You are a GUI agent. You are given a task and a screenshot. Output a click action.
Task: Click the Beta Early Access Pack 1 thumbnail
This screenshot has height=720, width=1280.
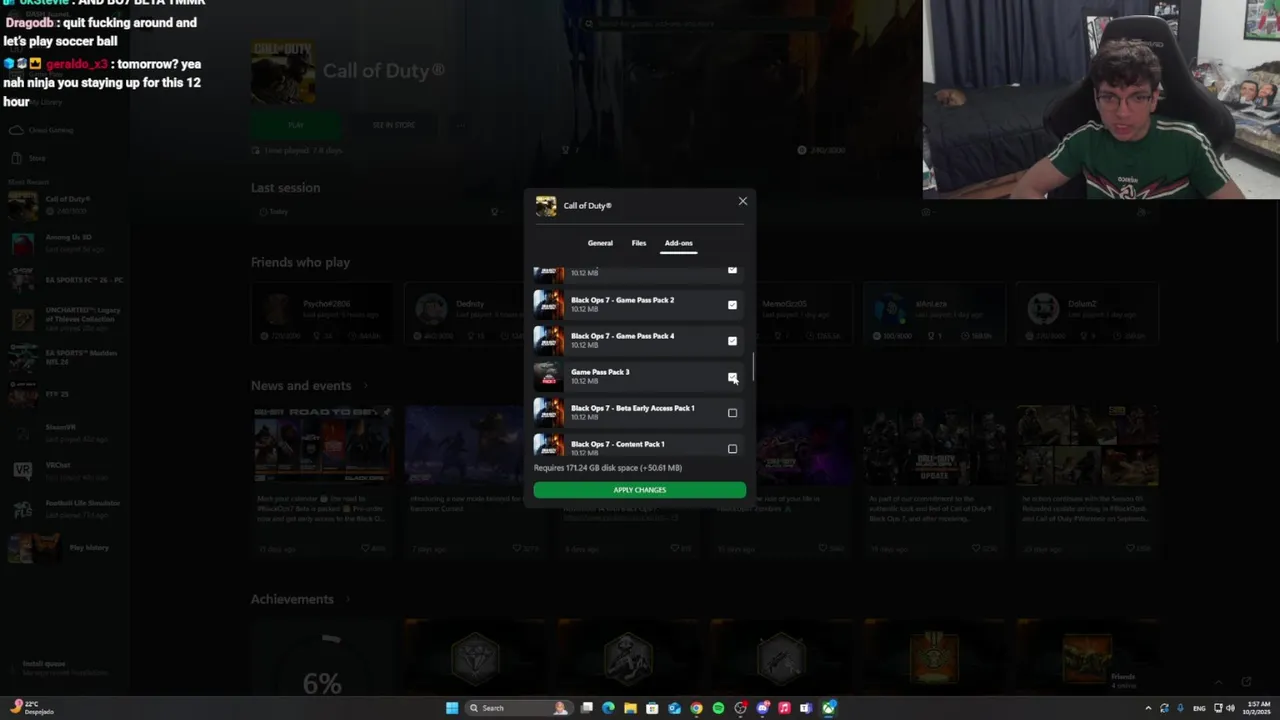(x=548, y=412)
